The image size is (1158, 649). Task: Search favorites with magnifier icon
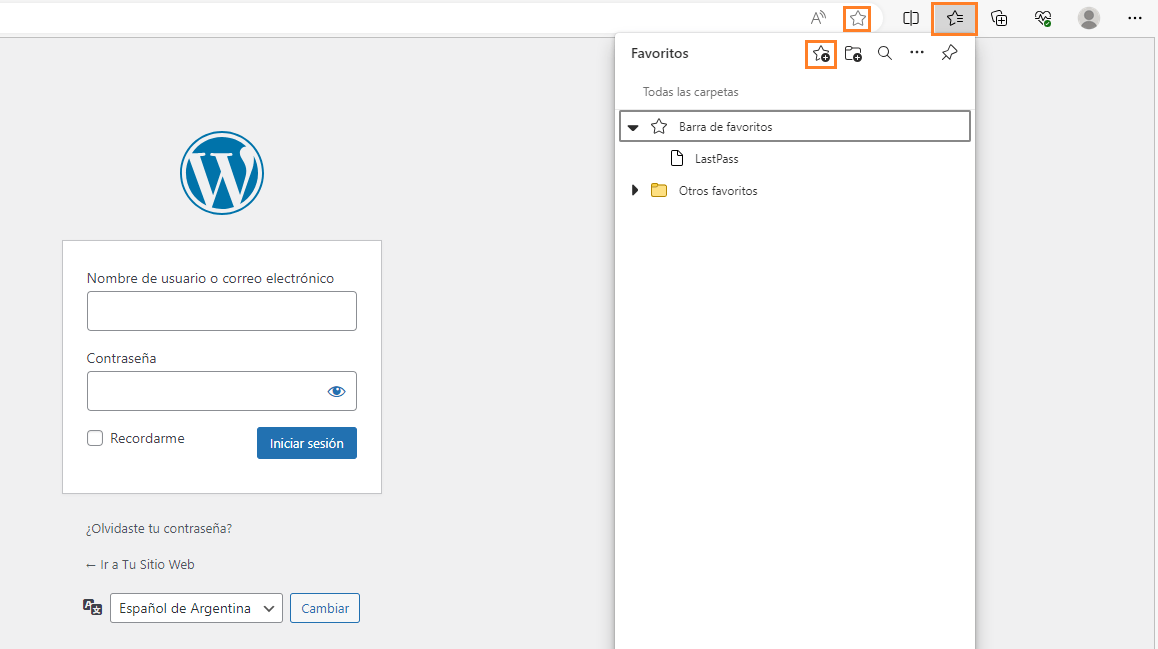(x=885, y=54)
